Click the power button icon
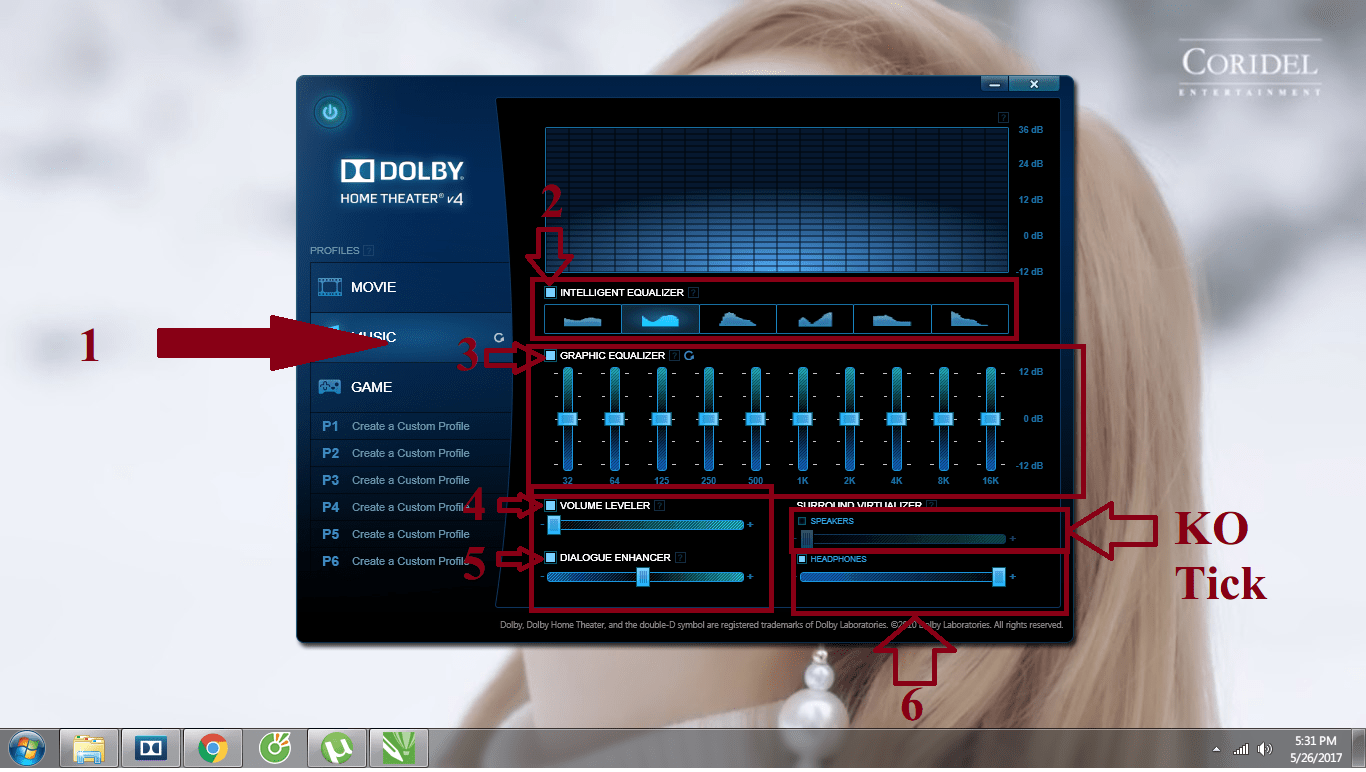Screen dimensions: 1366x772 pyautogui.click(x=330, y=112)
